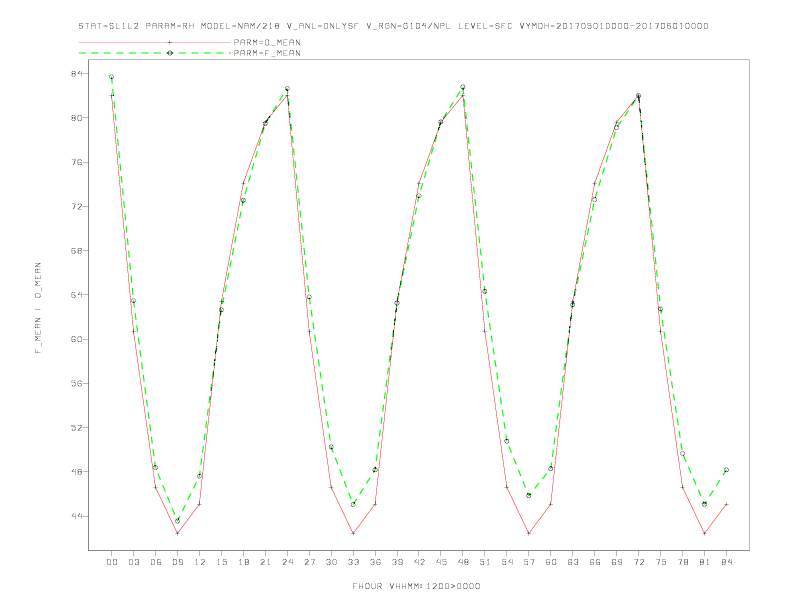Click V_RGN=G104/NPL in the chart title
This screenshot has width=792, height=612.
click(408, 26)
